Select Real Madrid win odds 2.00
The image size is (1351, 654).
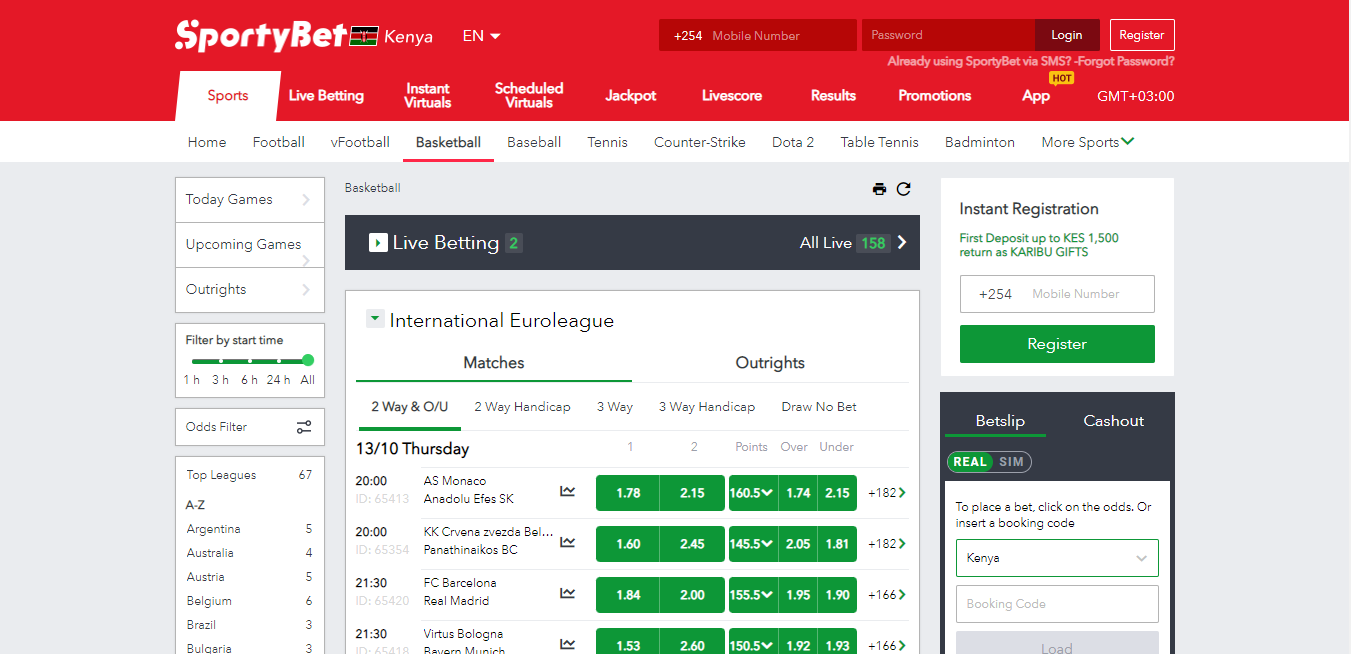(x=692, y=595)
